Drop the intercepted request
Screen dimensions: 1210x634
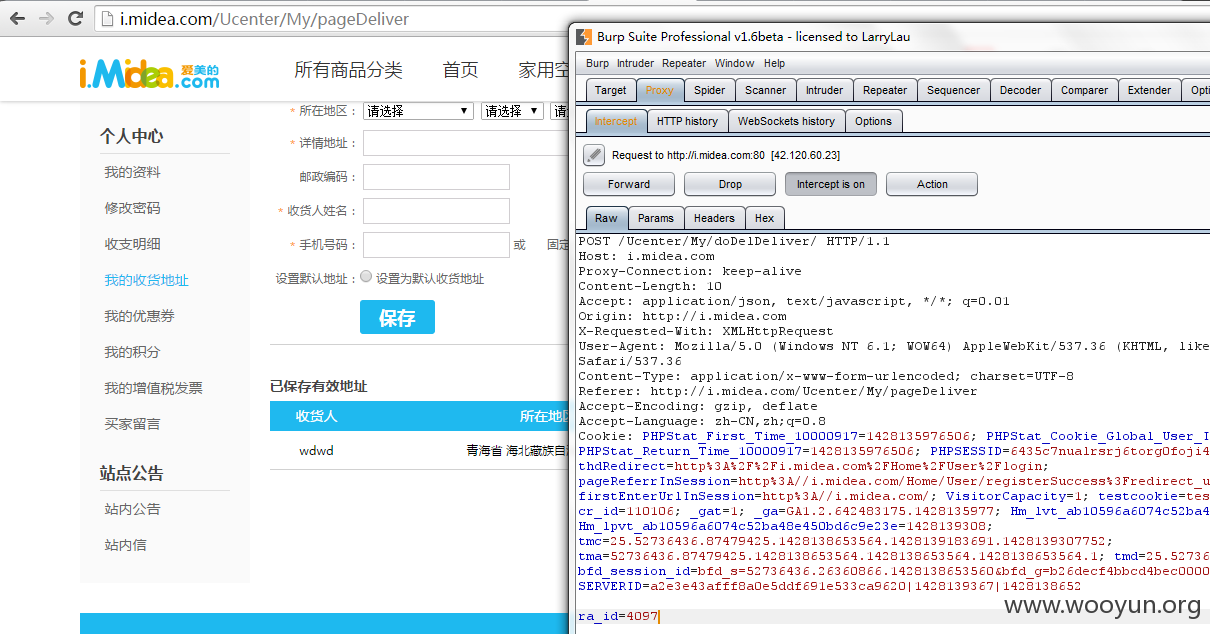[x=730, y=184]
